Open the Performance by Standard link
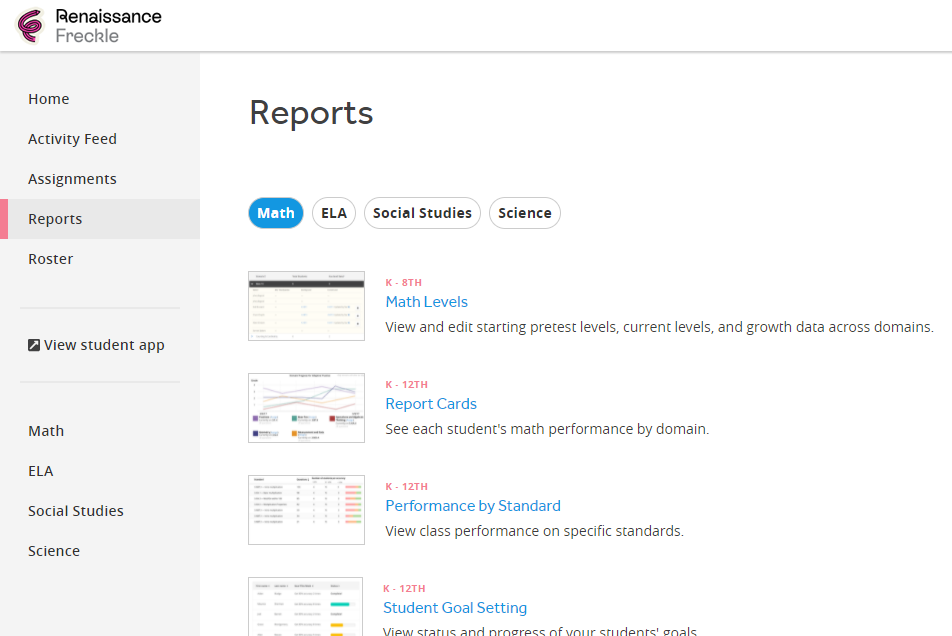Viewport: 952px width, 636px height. pos(473,506)
